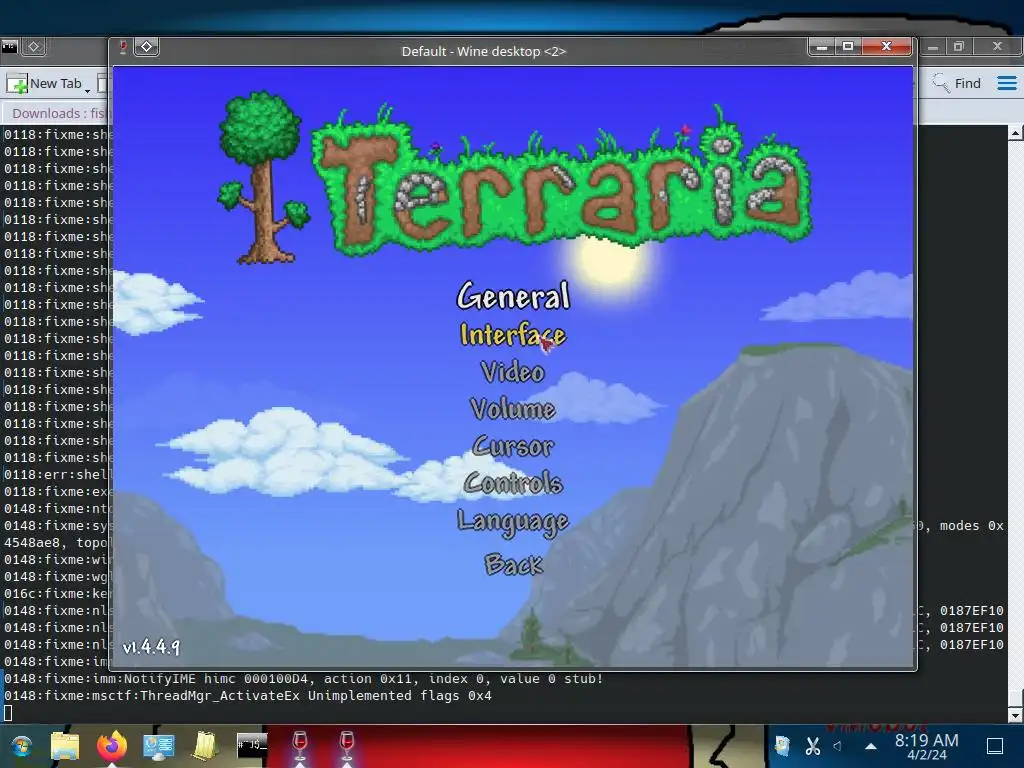Click the clipboard manager tray icon

[x=782, y=746]
